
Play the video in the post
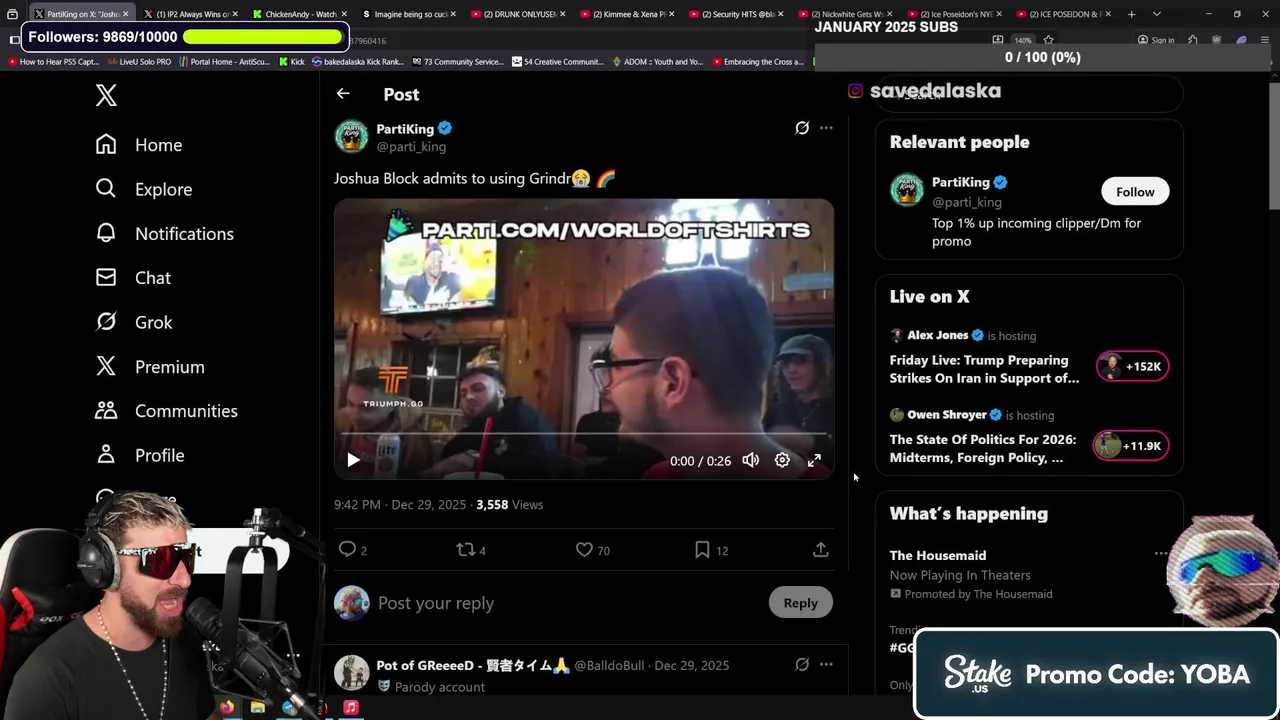(353, 460)
